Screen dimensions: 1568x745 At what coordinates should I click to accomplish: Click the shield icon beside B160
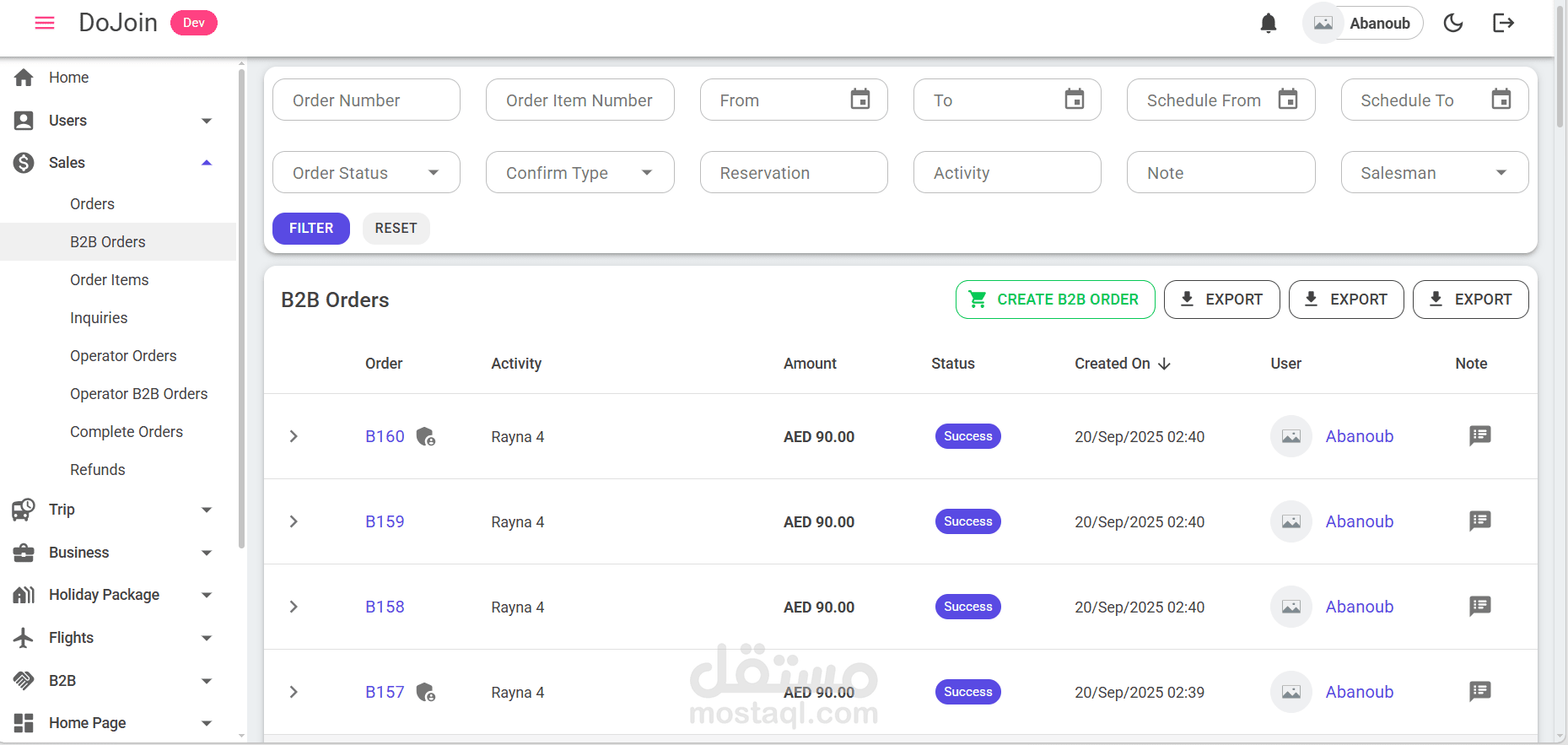[426, 436]
